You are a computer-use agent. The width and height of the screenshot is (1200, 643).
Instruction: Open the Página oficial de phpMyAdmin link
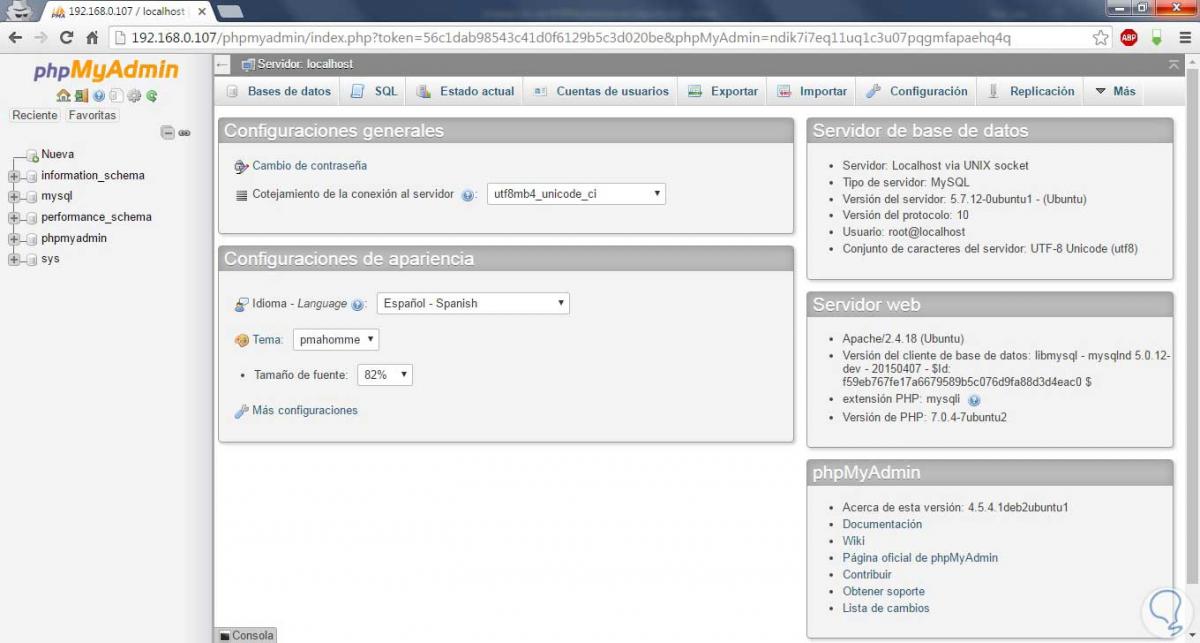pos(919,557)
